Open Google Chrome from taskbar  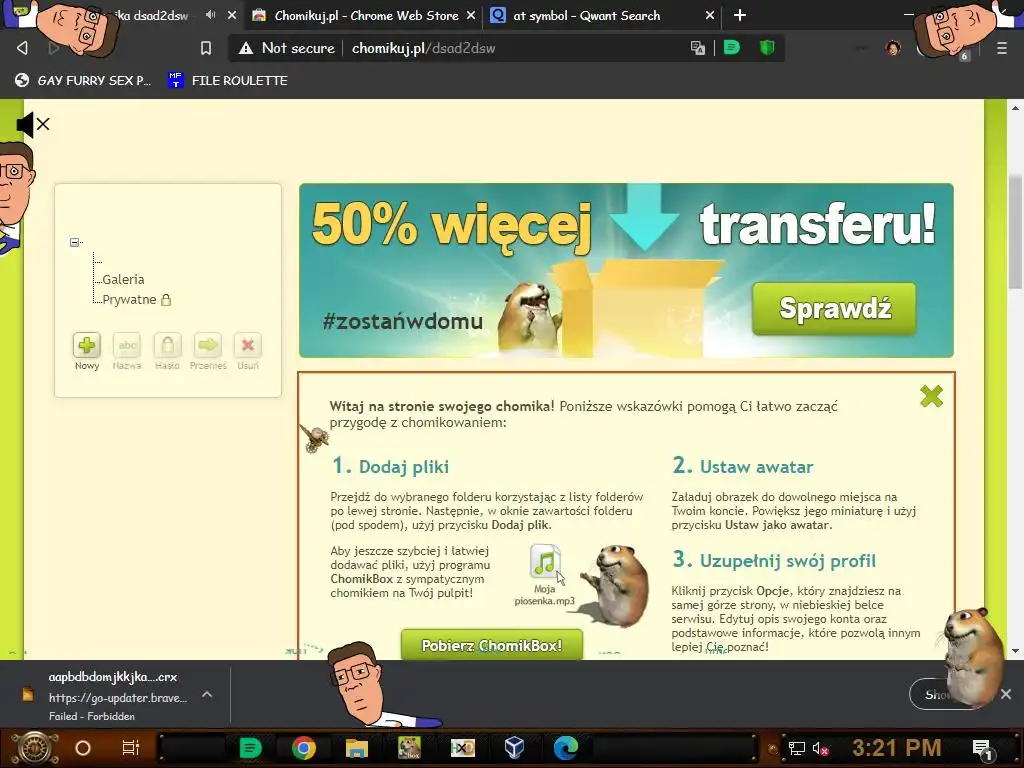[x=304, y=748]
